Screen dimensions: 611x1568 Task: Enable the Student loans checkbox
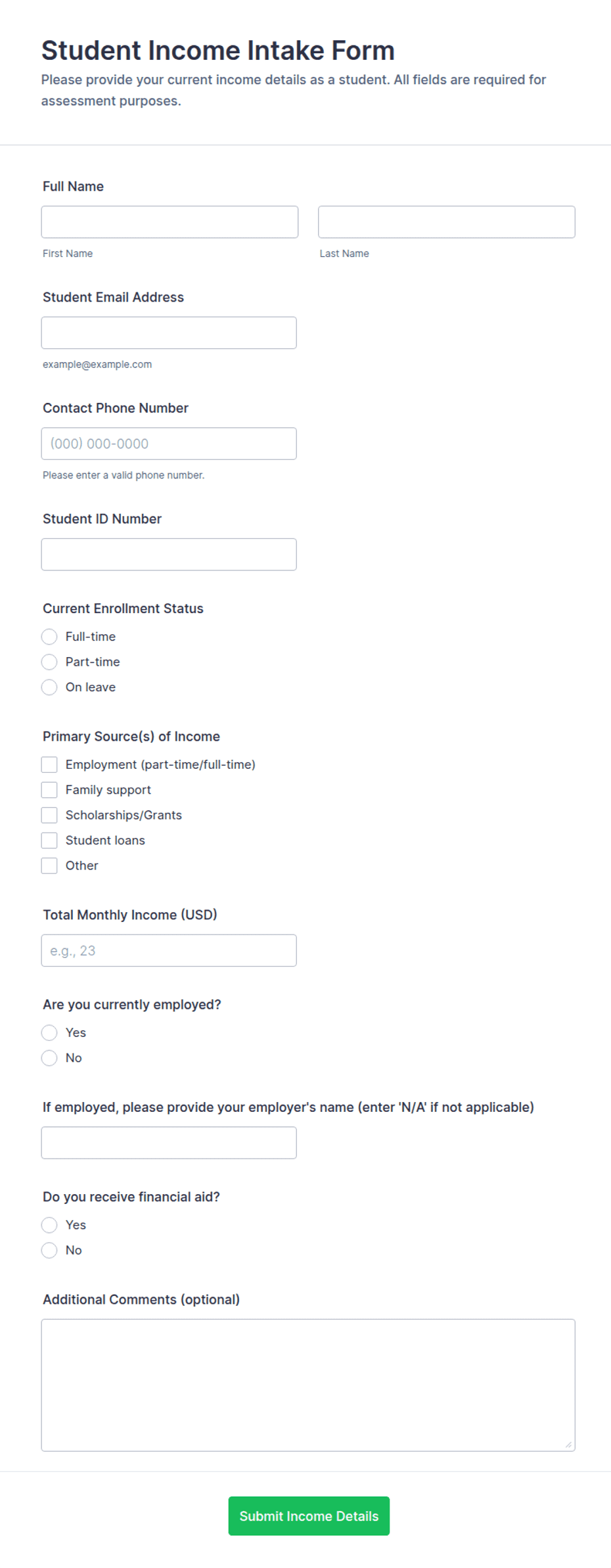tap(49, 841)
